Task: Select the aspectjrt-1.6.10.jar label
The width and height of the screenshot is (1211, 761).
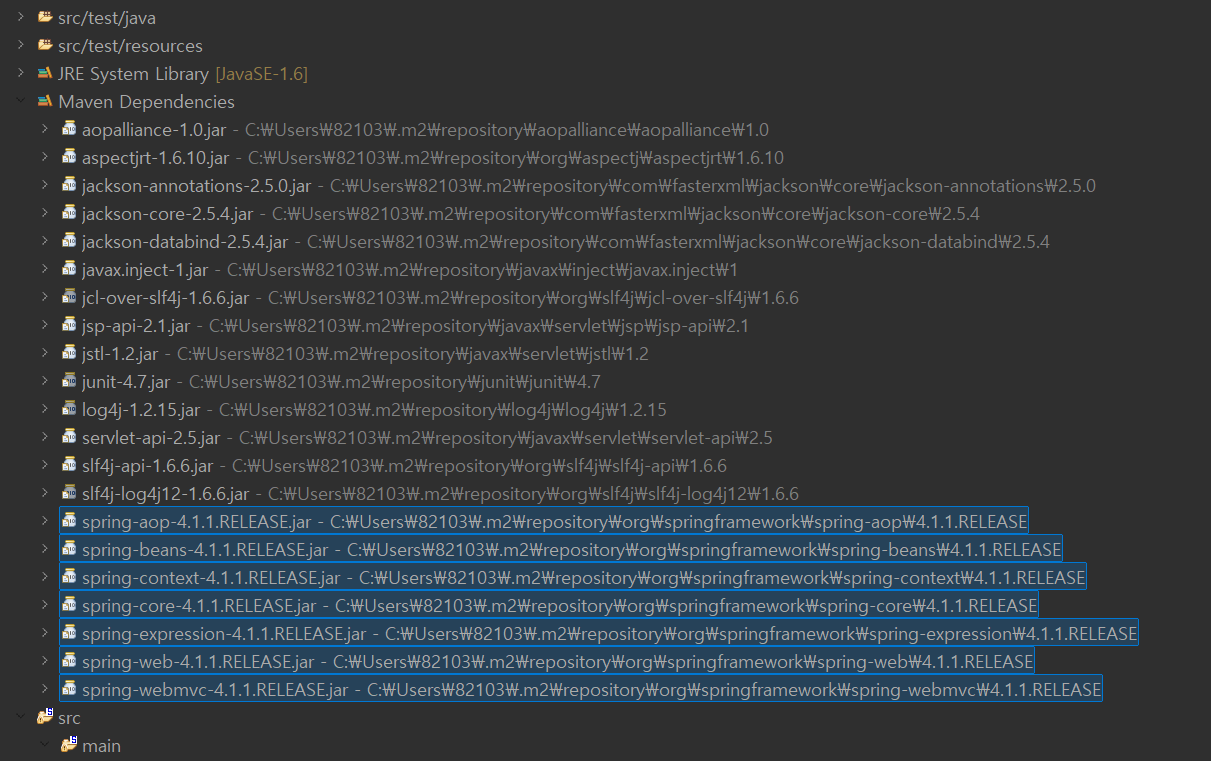Action: (x=156, y=158)
